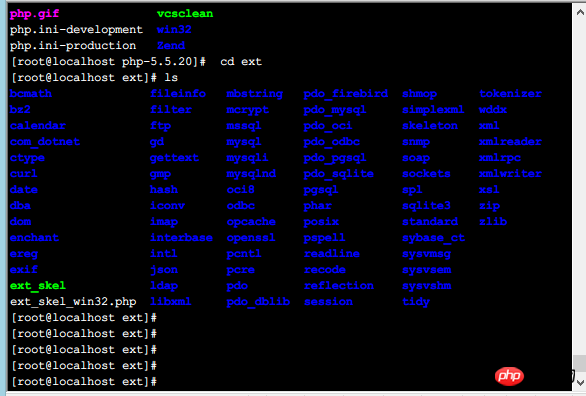The height and width of the screenshot is (396, 586).
Task: Click the pdo_dblib directory entry
Action: (258, 302)
